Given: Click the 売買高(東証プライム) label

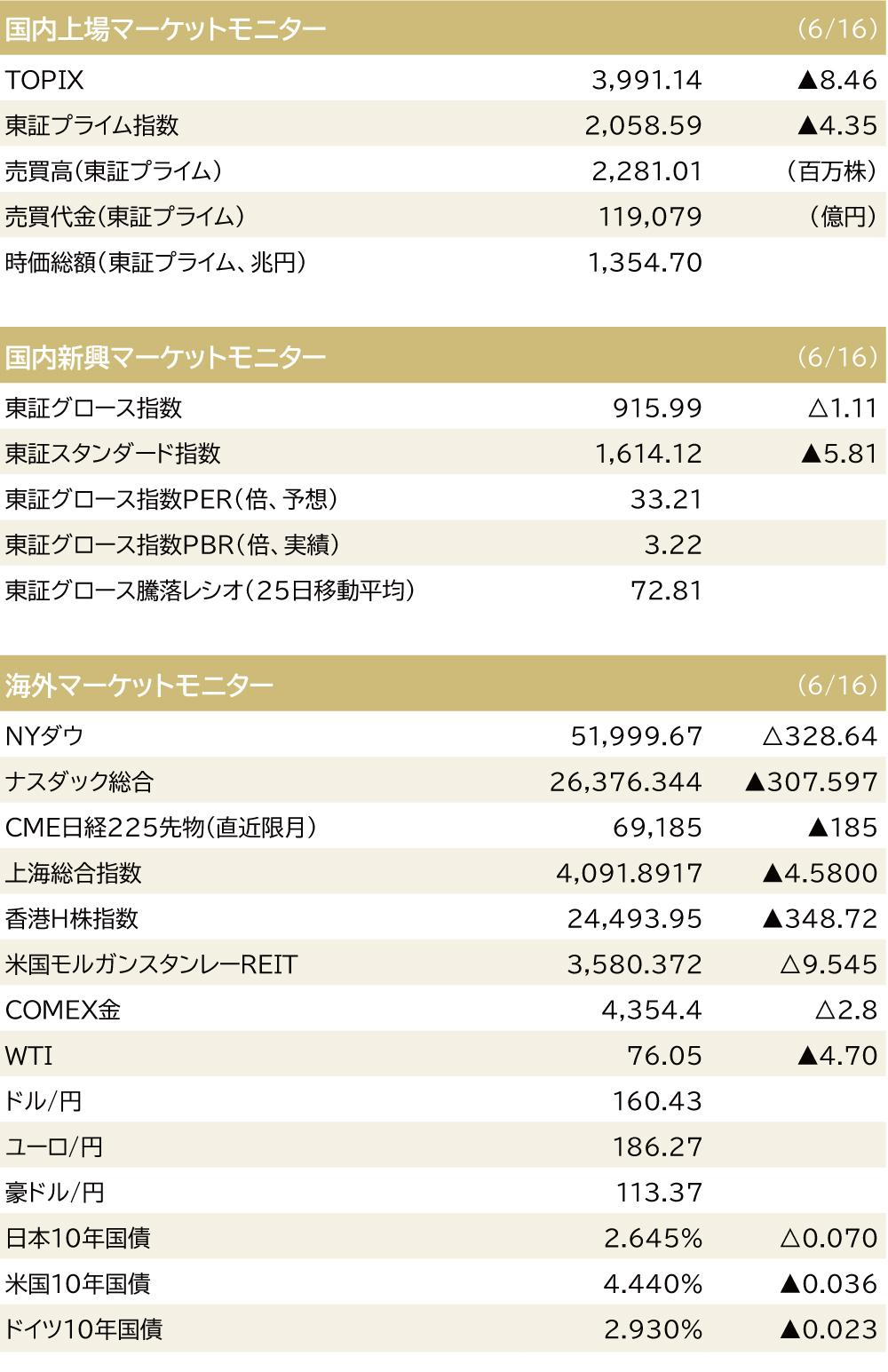Looking at the screenshot, I should [114, 171].
